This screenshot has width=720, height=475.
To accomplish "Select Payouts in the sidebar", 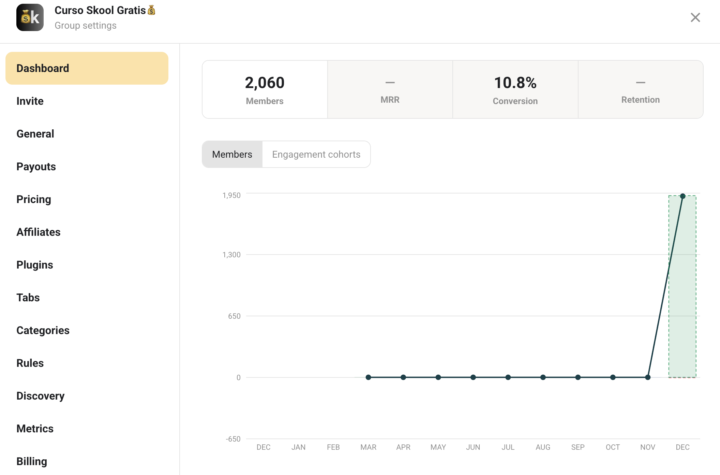I will [36, 167].
